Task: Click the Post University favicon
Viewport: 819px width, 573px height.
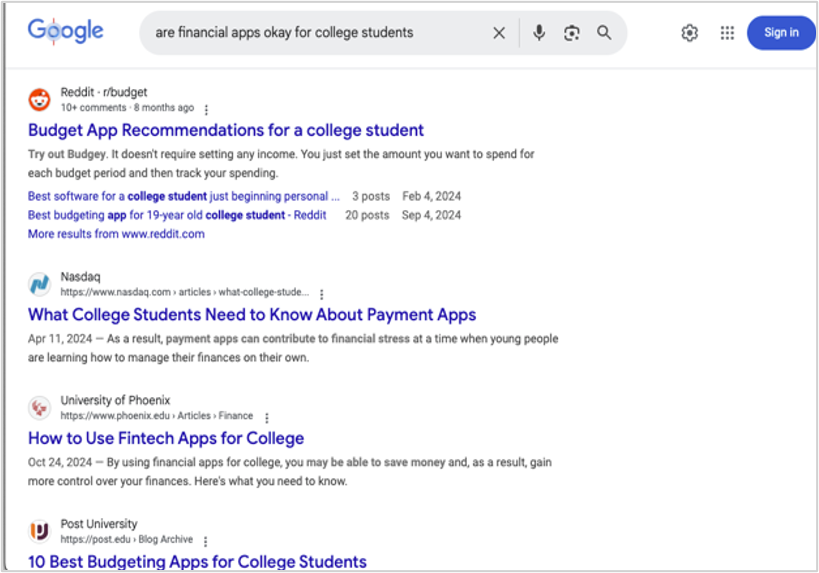Action: click(40, 531)
